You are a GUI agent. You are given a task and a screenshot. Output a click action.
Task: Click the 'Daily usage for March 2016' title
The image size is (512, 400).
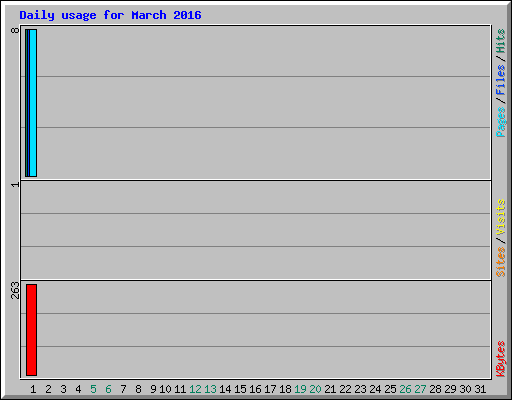(110, 15)
